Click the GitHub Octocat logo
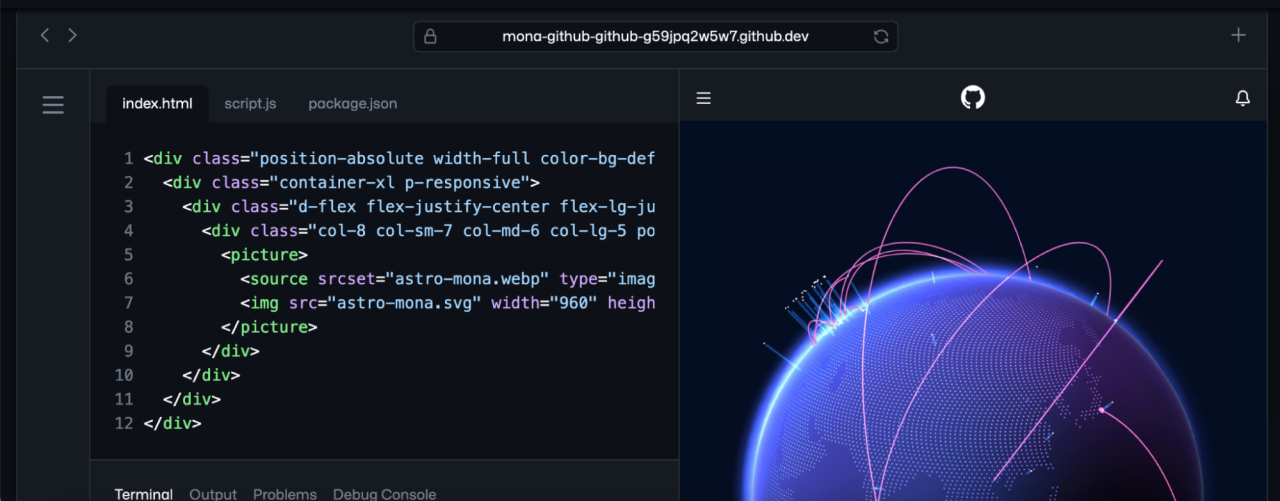Screen dimensions: 1280x501 pyautogui.click(x=973, y=97)
